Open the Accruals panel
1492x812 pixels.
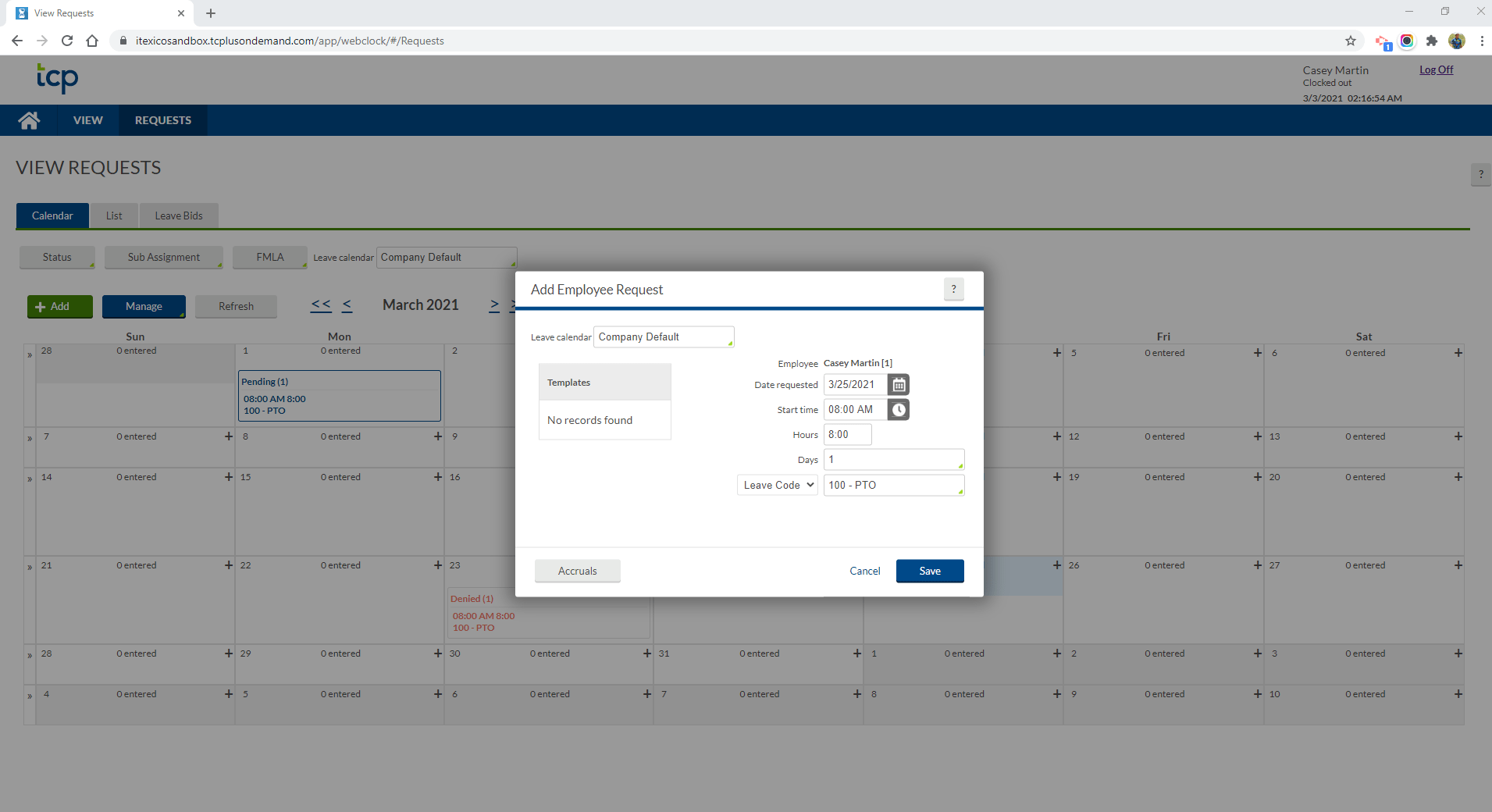pos(577,571)
